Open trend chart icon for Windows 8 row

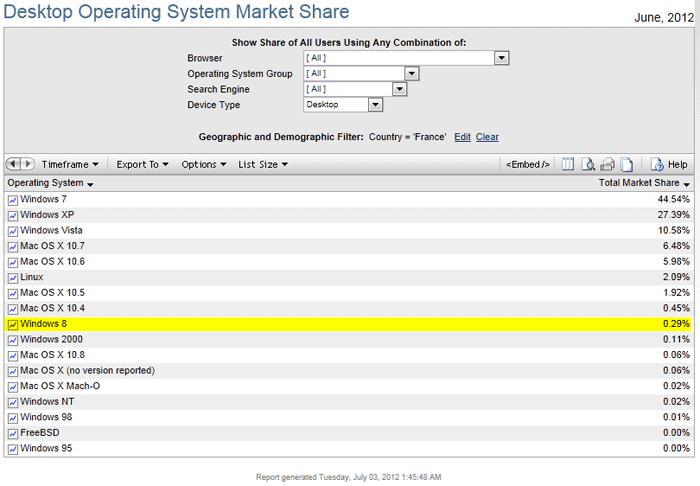pos(13,325)
